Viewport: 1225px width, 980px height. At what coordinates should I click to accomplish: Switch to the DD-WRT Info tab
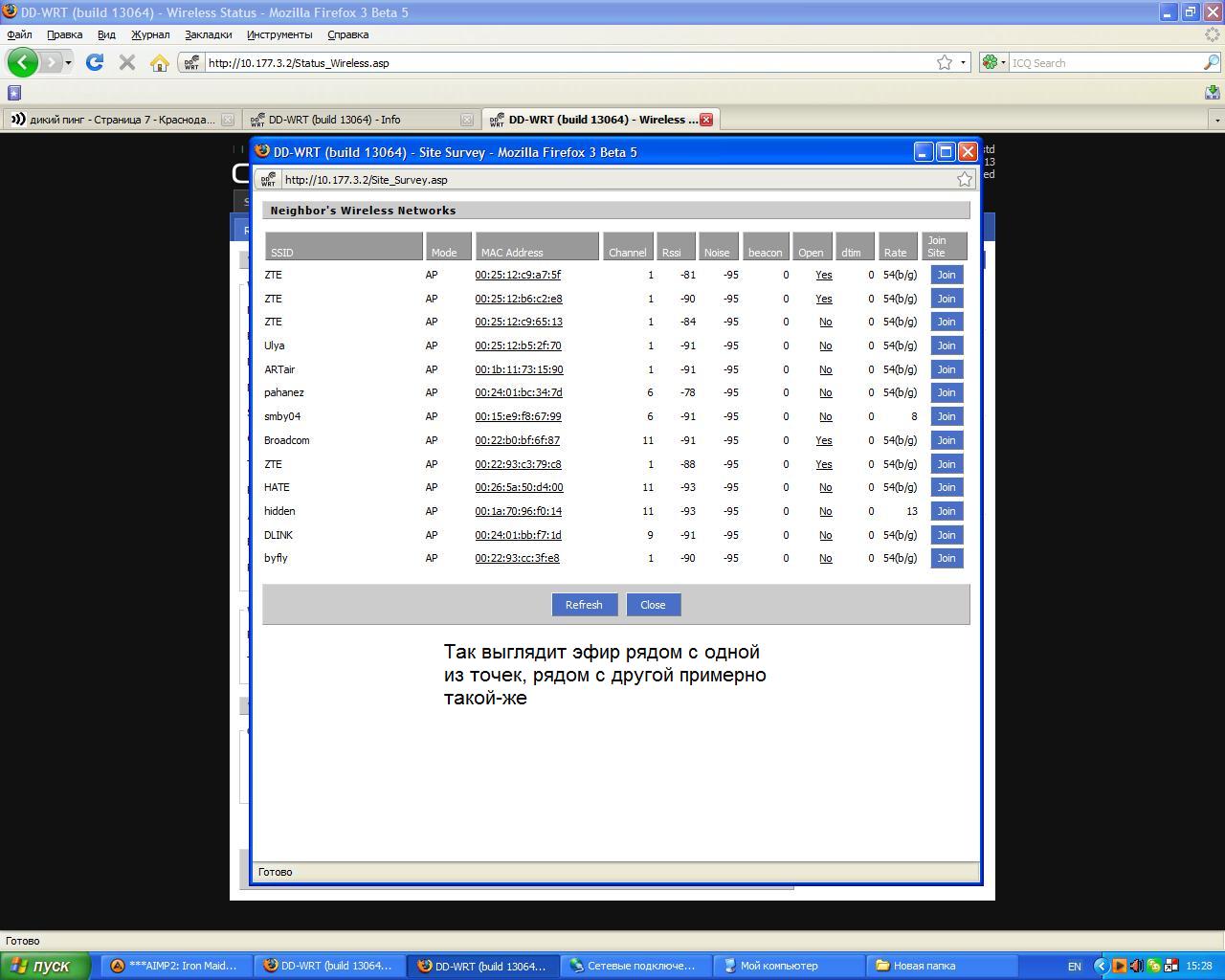pos(360,120)
